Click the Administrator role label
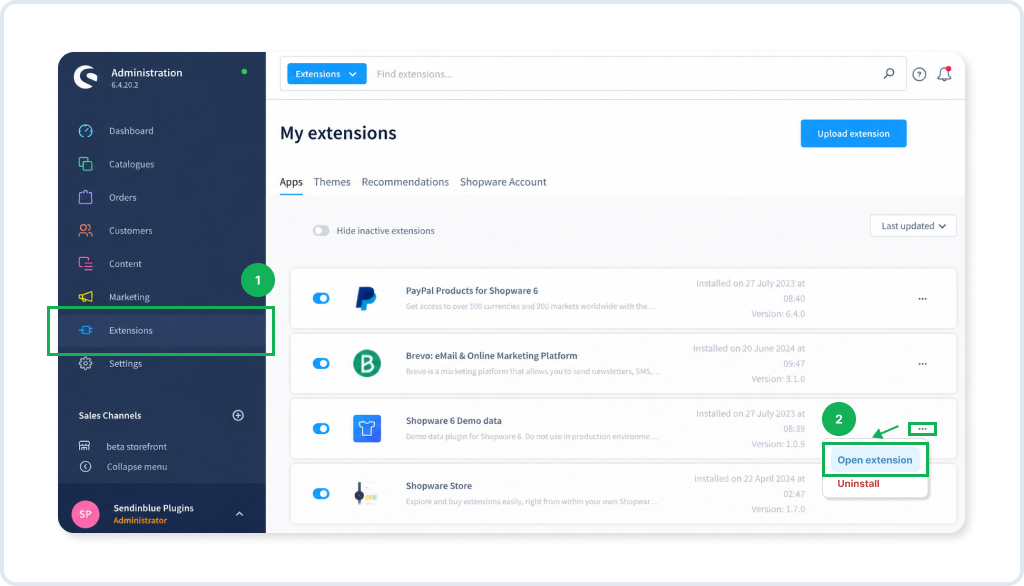The height and width of the screenshot is (586, 1024). [140, 521]
